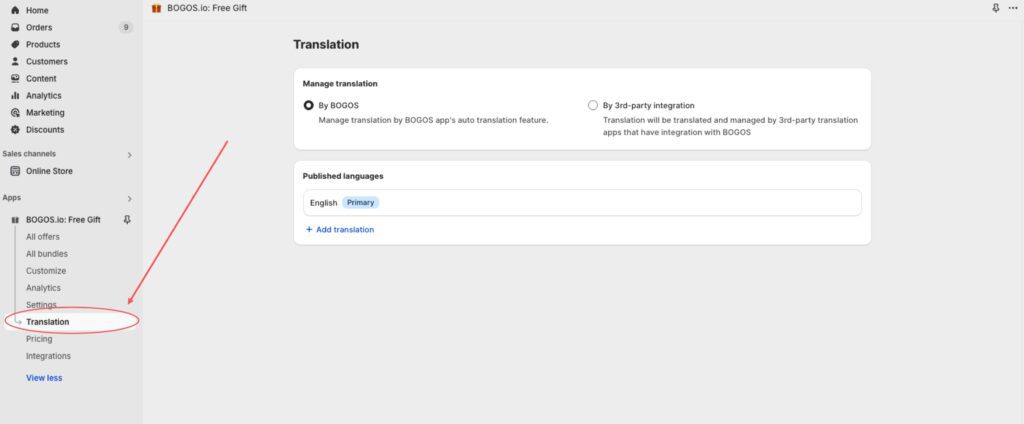1024x424 pixels.
Task: Open the Pricing menu item
Action: 39,339
